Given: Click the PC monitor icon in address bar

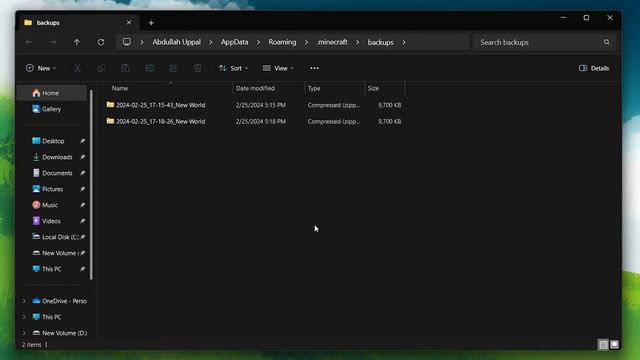Looking at the screenshot, I should [x=127, y=42].
